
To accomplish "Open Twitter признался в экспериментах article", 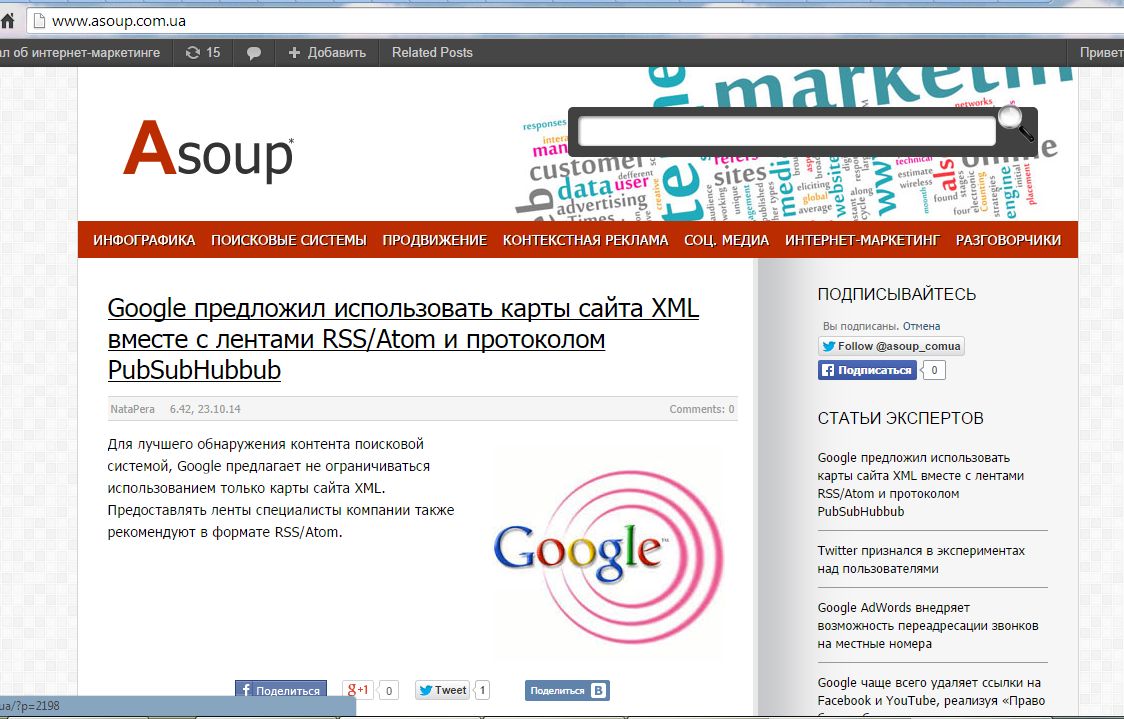I will coord(921,560).
